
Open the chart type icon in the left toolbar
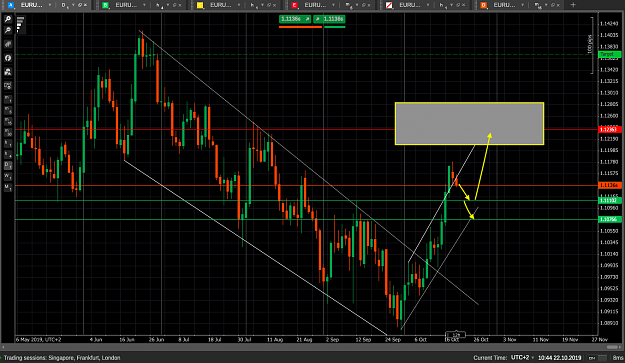[x=8, y=44]
